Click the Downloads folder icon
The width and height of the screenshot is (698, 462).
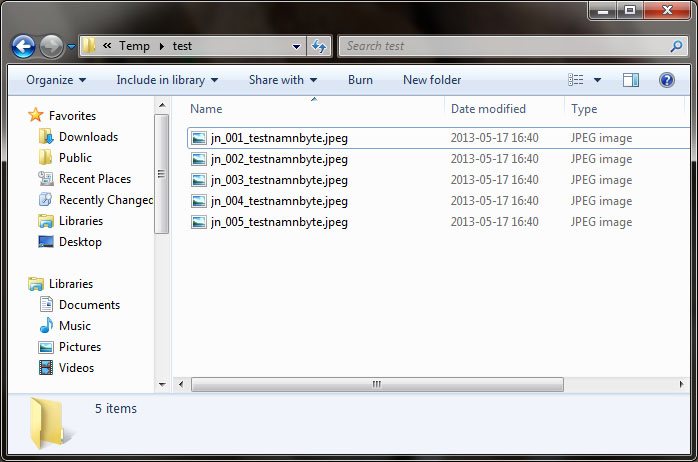(45, 137)
